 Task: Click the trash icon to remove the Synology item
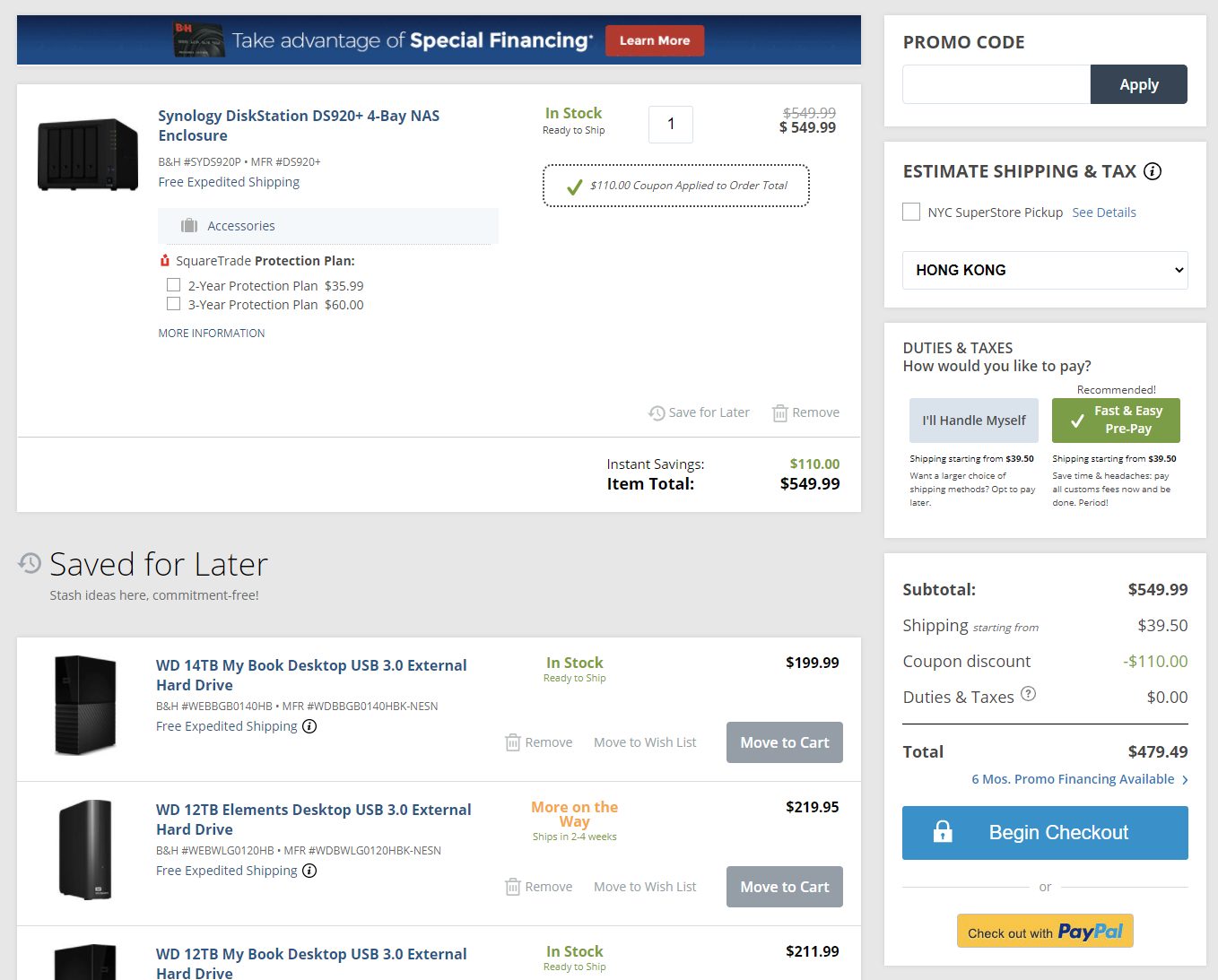tap(780, 412)
